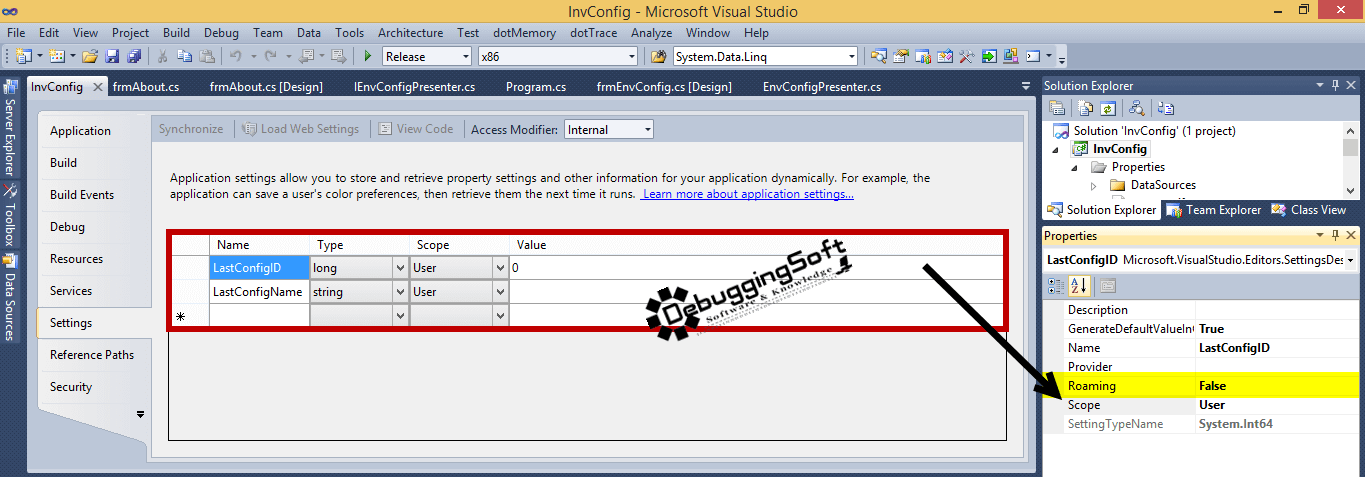Click the Extension Manager toolbar icon
The height and width of the screenshot is (477, 1365).
(x=1011, y=56)
